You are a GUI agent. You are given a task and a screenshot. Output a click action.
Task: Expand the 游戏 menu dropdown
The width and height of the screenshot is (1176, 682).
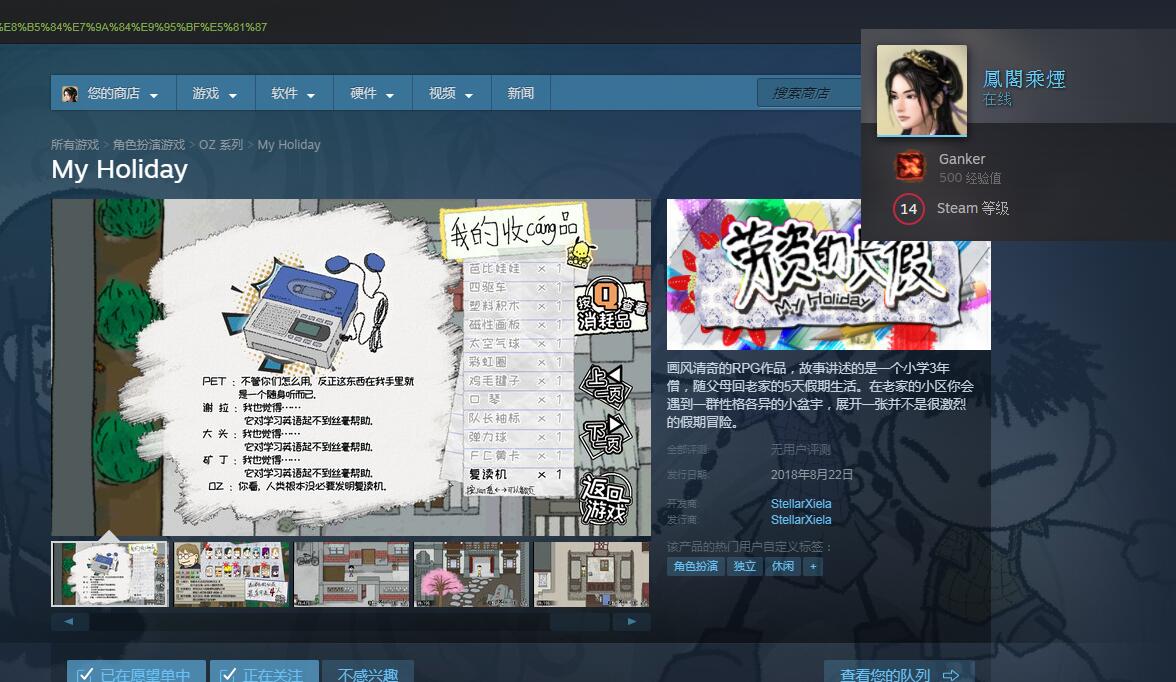tap(215, 93)
